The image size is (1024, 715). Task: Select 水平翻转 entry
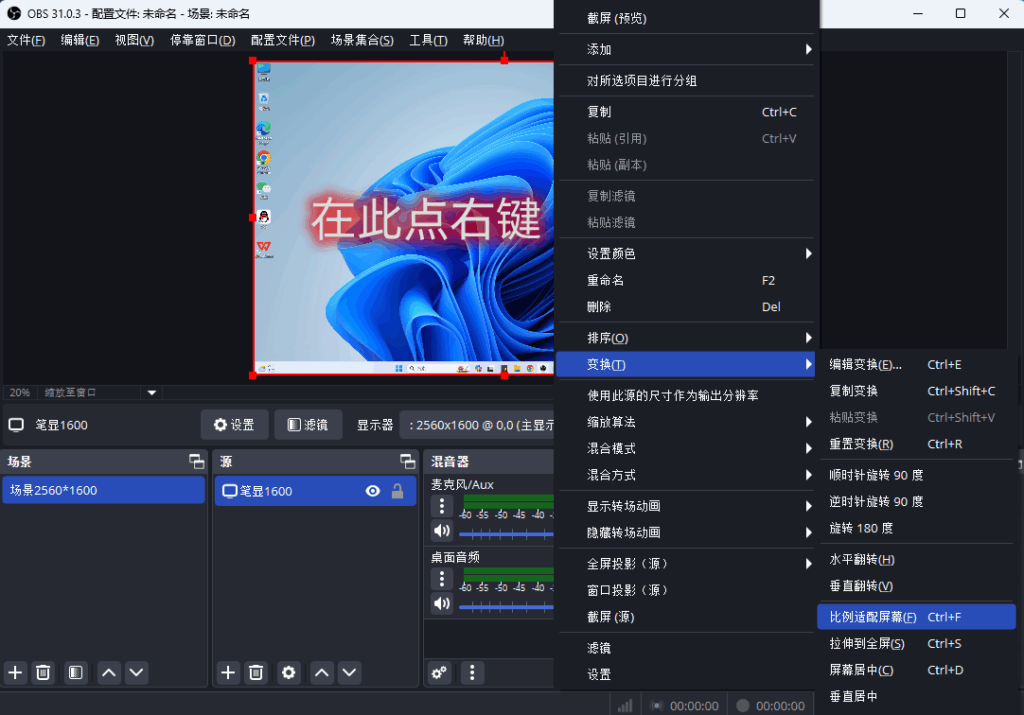(x=916, y=560)
